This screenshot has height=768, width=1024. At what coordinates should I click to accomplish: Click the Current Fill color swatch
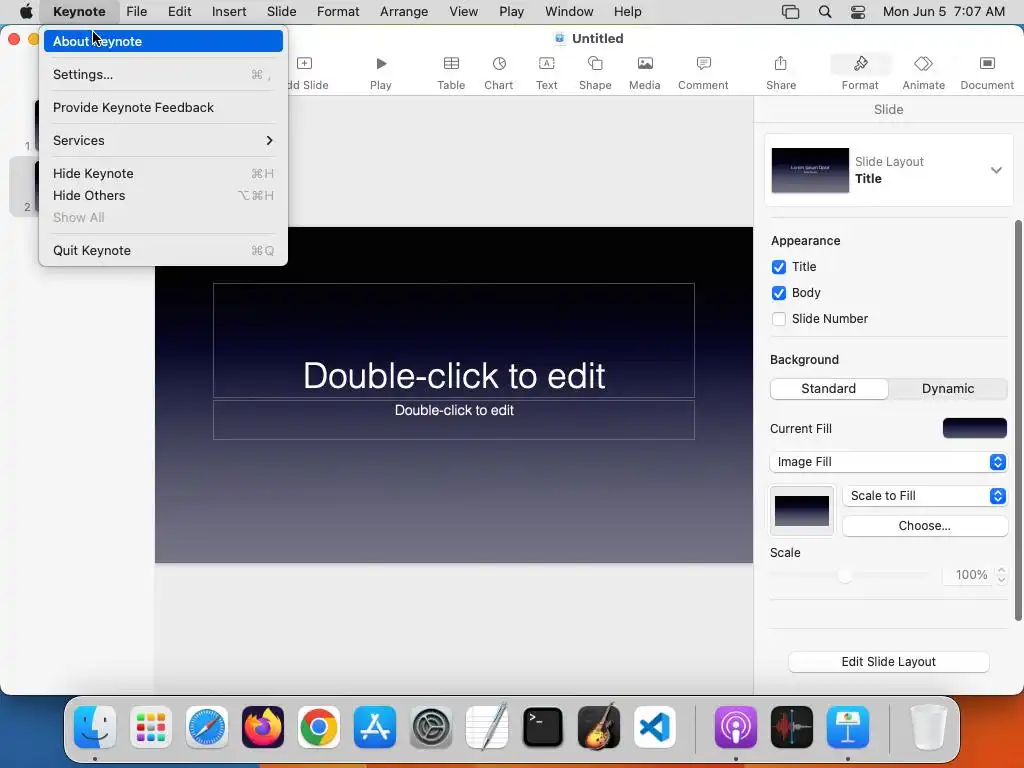tap(974, 428)
